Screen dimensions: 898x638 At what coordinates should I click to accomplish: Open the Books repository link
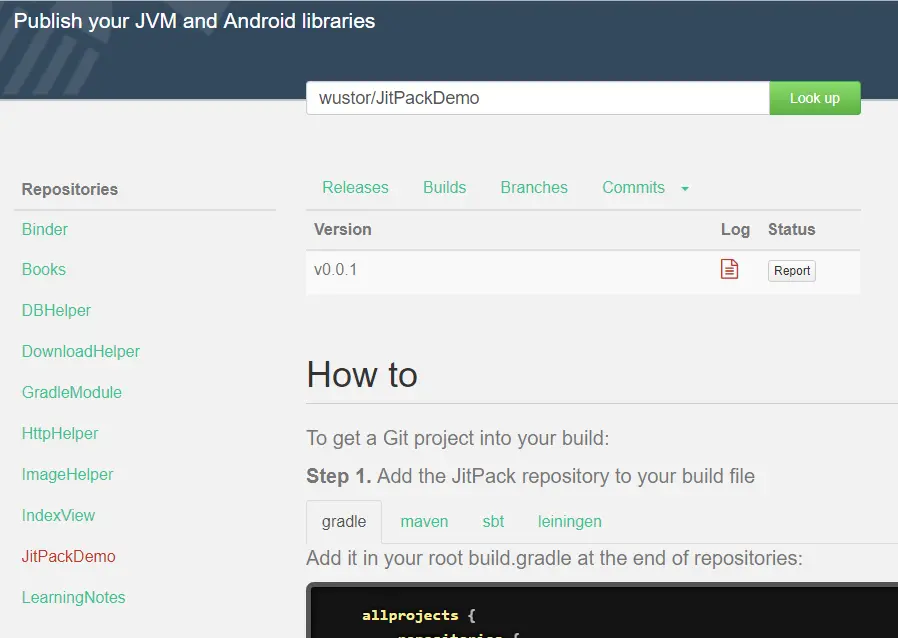[44, 270]
